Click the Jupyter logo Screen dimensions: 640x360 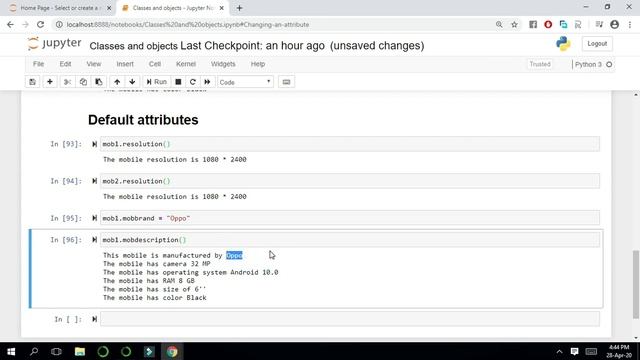(x=54, y=43)
